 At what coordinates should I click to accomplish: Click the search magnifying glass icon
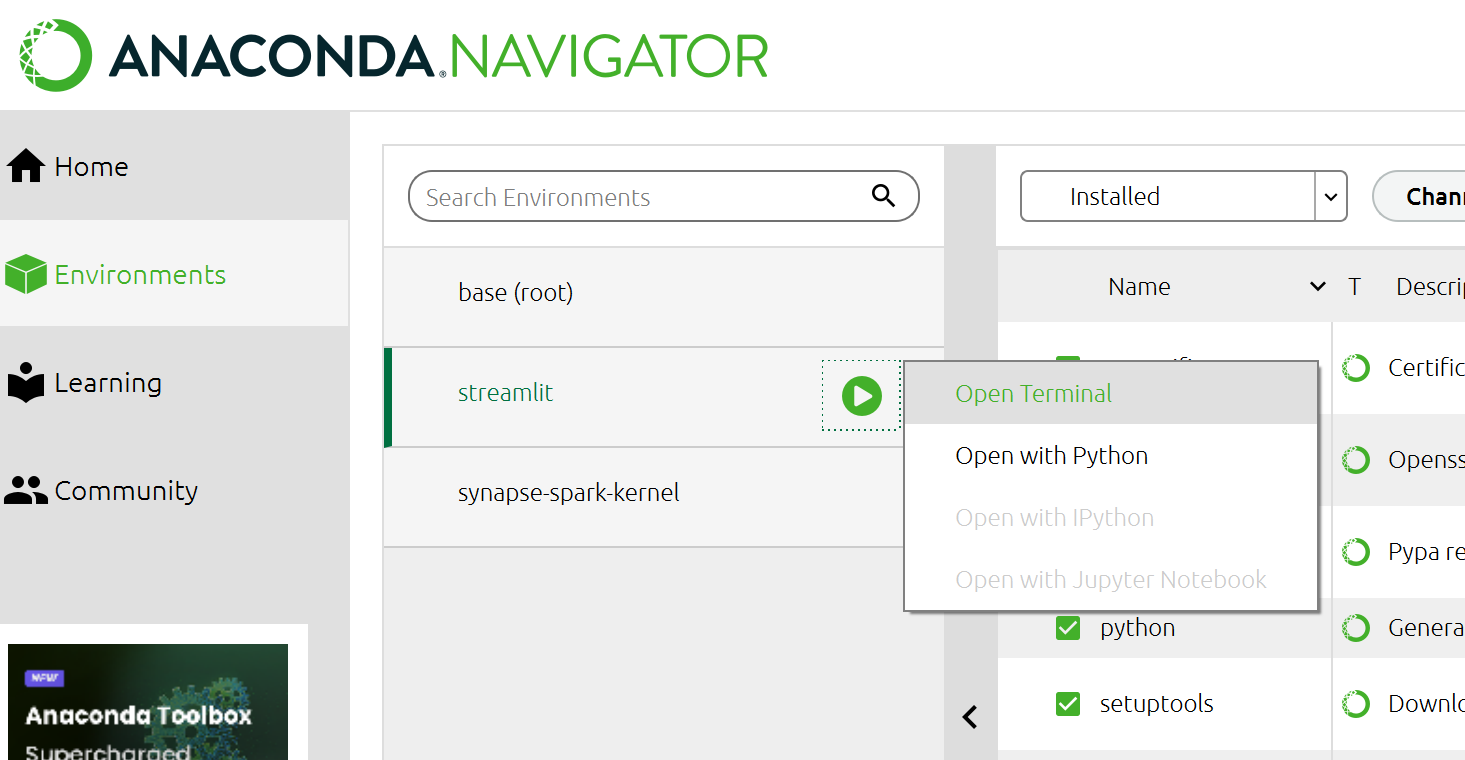click(883, 196)
